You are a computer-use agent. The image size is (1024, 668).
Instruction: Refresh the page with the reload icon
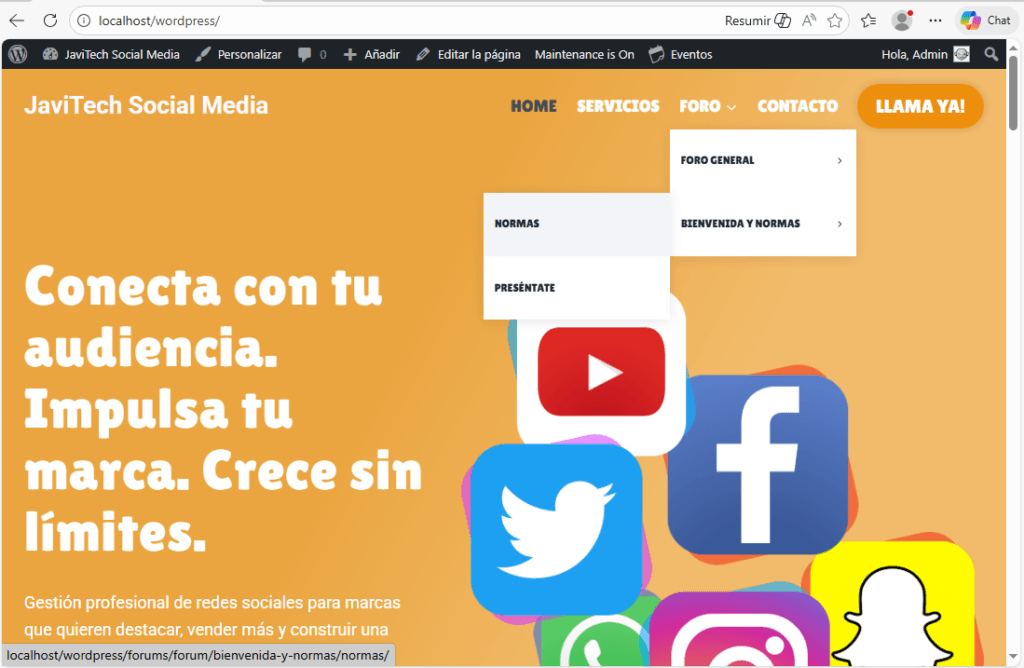pos(50,20)
